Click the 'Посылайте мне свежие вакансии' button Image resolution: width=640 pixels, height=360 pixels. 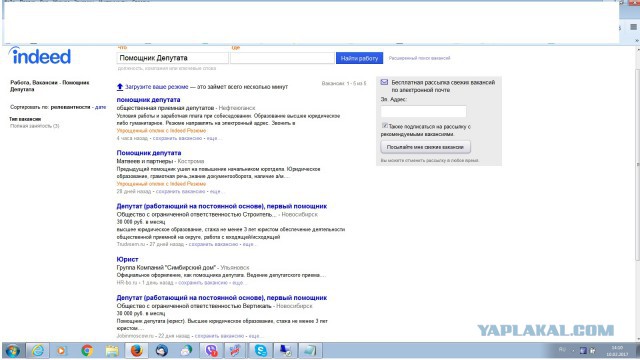(x=425, y=147)
